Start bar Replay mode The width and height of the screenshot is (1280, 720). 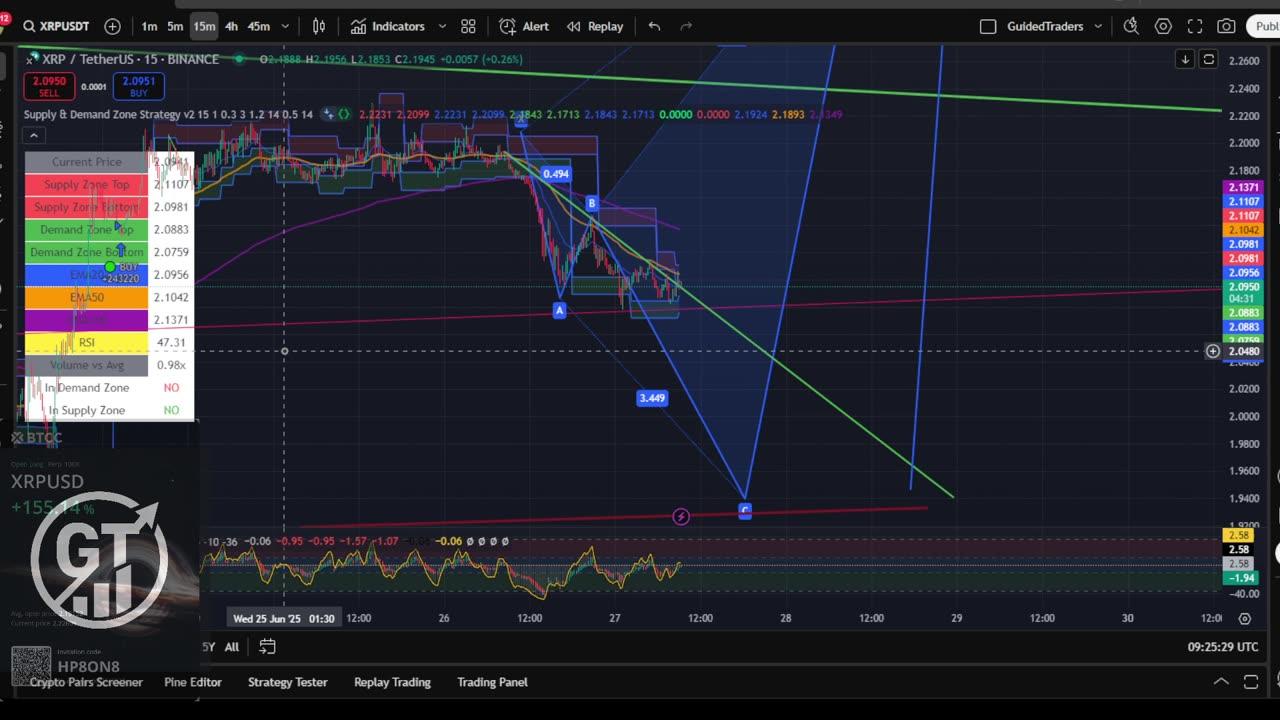tap(594, 26)
